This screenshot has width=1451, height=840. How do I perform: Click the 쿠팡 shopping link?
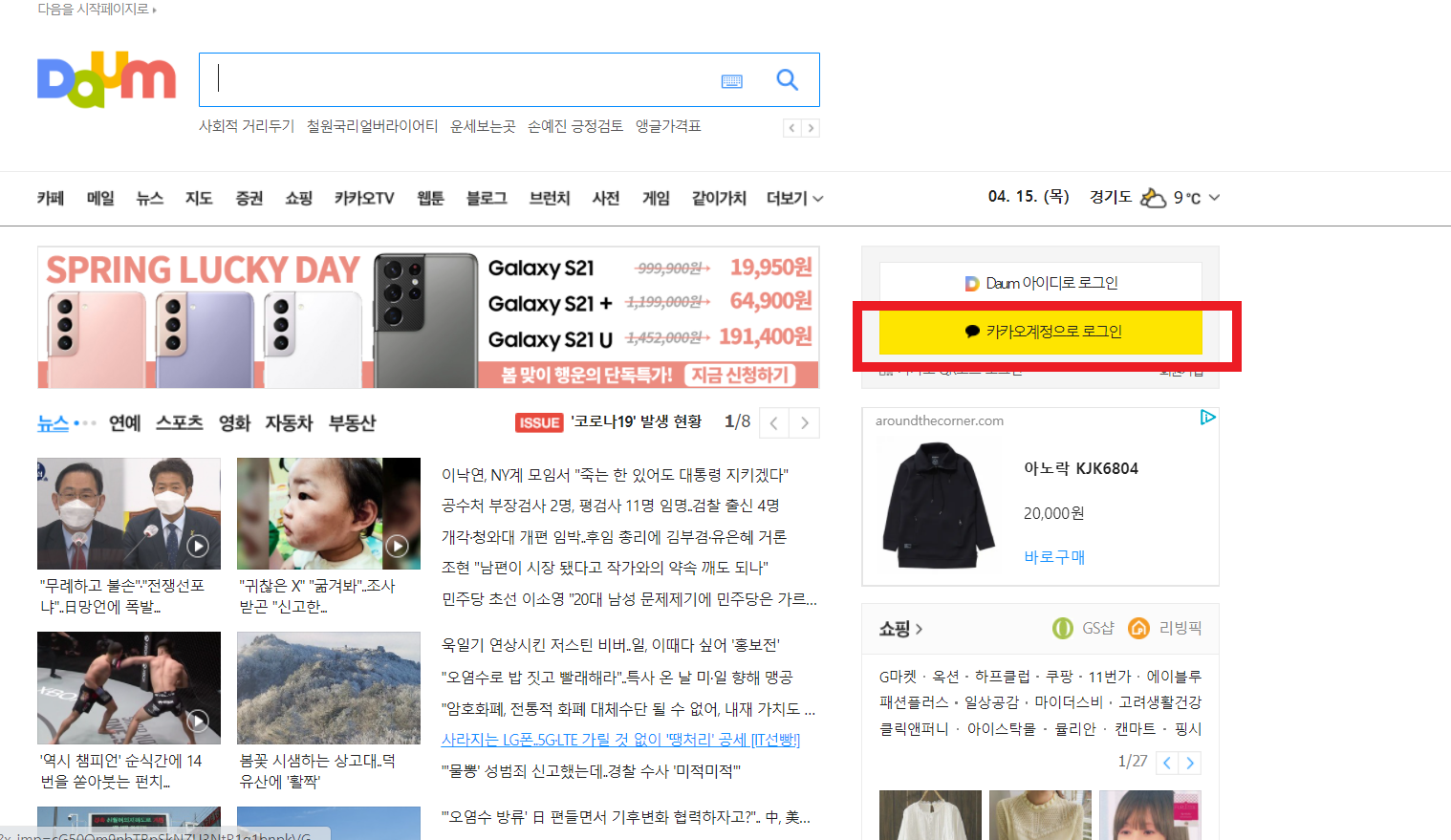pyautogui.click(x=1059, y=677)
